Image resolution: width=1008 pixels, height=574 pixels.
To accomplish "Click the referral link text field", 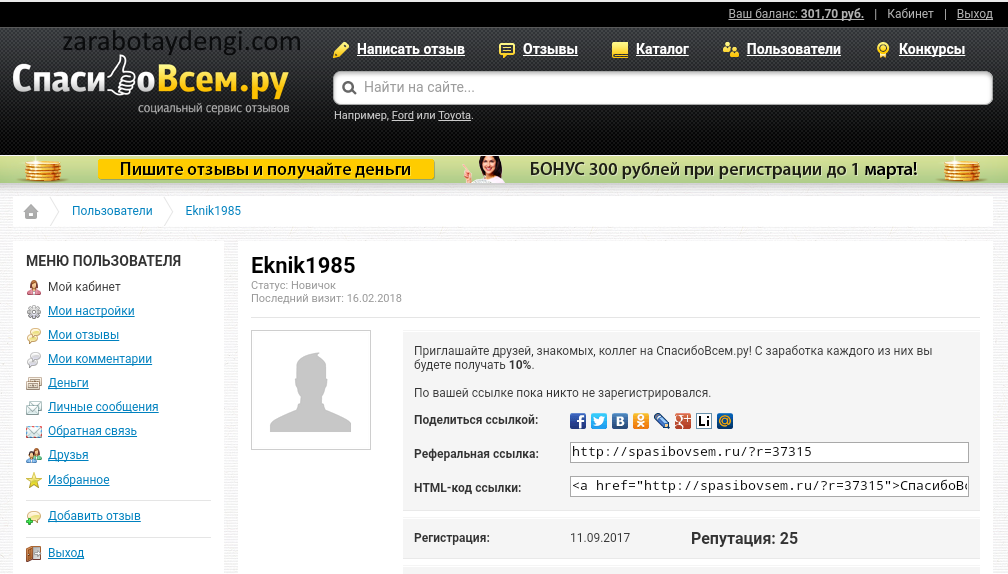I will click(768, 452).
